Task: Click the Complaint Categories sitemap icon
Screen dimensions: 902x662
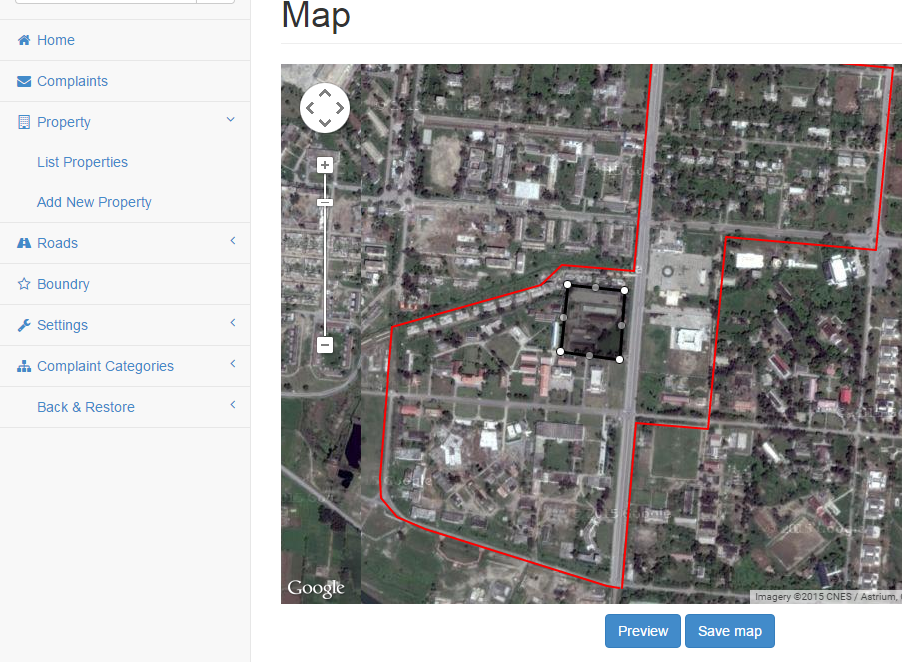Action: tap(24, 366)
